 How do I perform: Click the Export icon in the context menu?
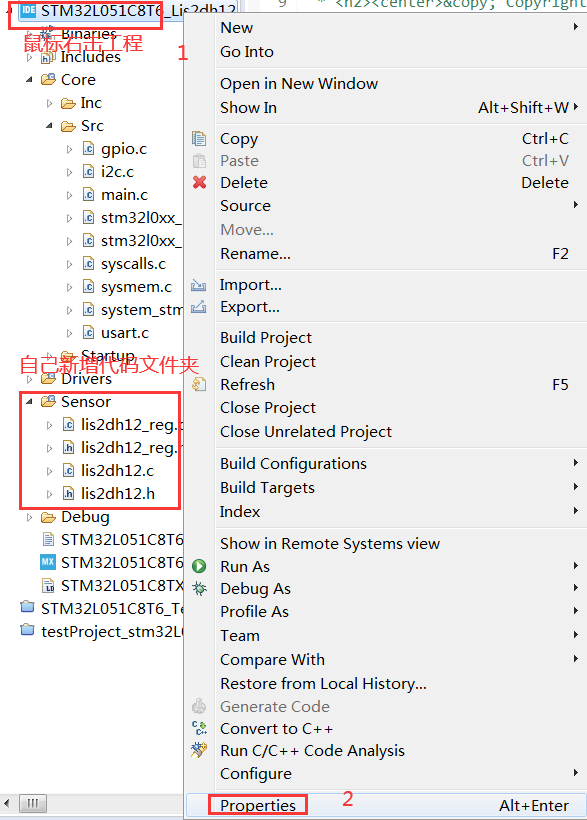[197, 306]
